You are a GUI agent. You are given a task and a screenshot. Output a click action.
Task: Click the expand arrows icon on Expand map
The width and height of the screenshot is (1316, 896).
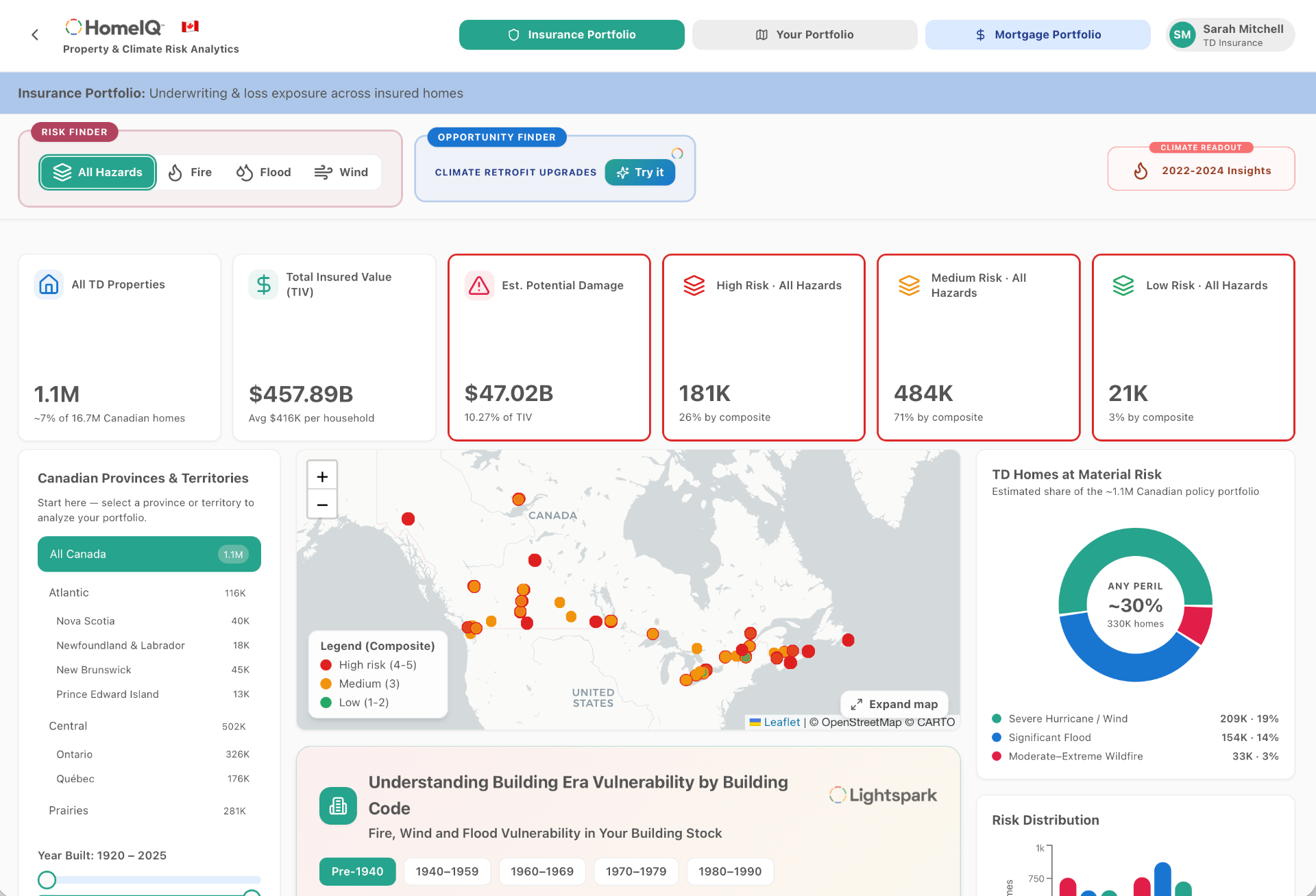click(856, 705)
